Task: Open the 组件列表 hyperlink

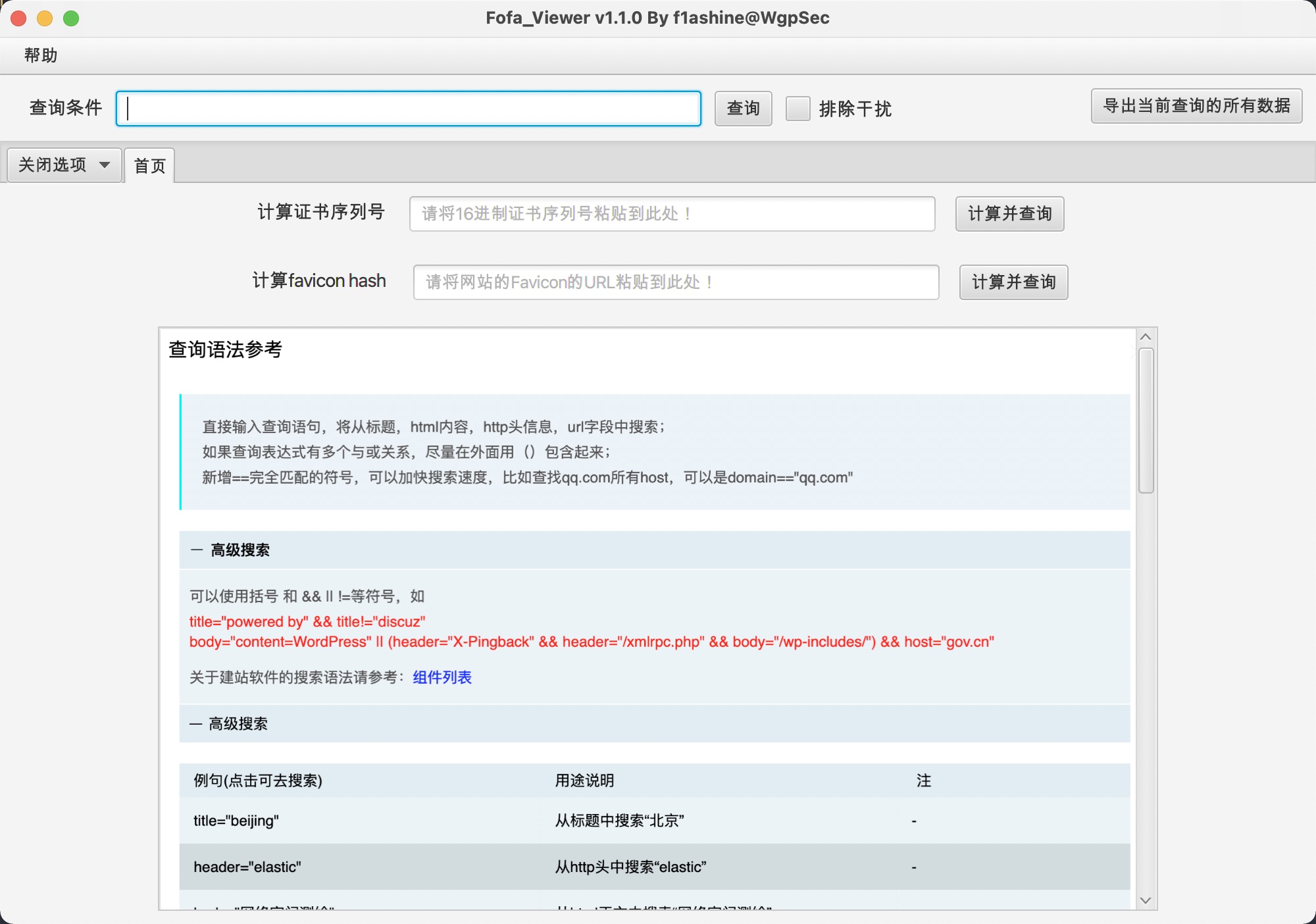Action: pos(442,677)
